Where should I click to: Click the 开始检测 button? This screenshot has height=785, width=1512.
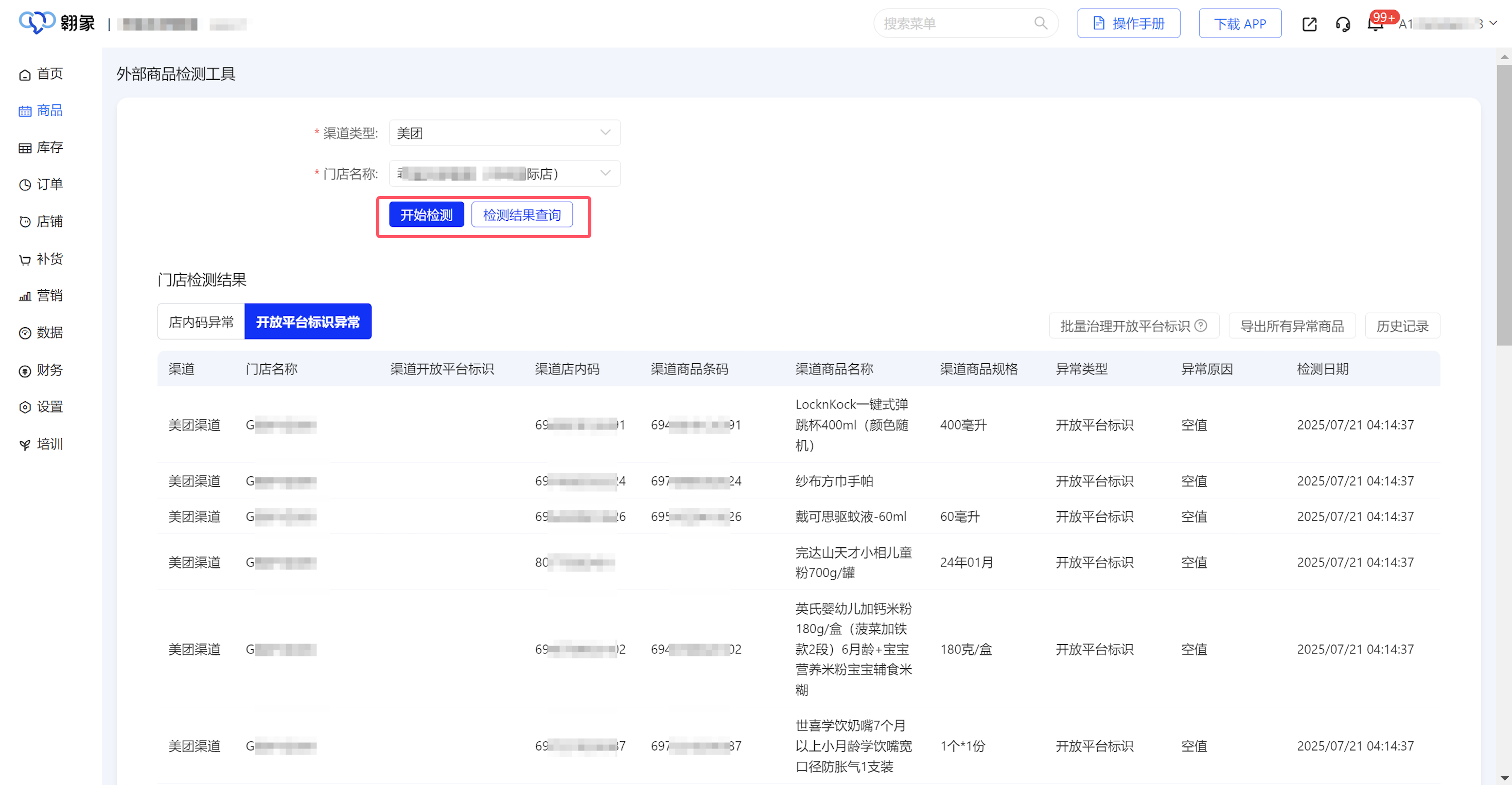pos(426,215)
